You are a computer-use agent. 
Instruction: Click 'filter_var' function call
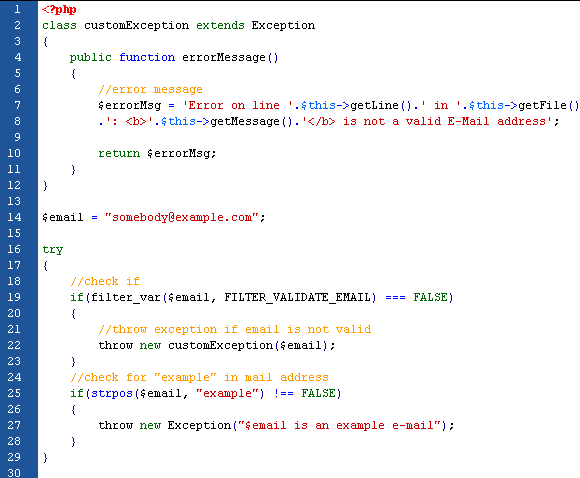point(126,297)
